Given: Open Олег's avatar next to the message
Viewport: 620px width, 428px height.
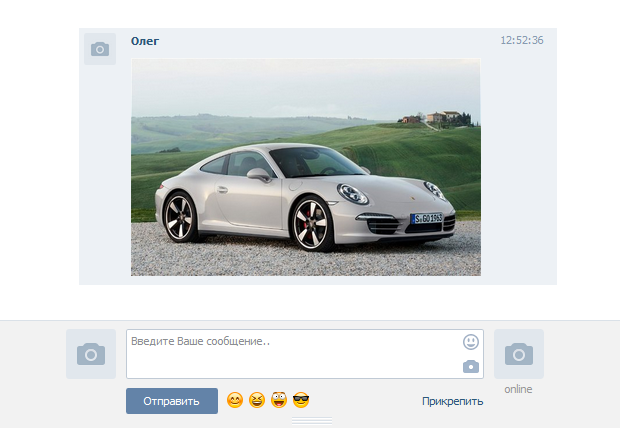Looking at the screenshot, I should click(x=100, y=49).
